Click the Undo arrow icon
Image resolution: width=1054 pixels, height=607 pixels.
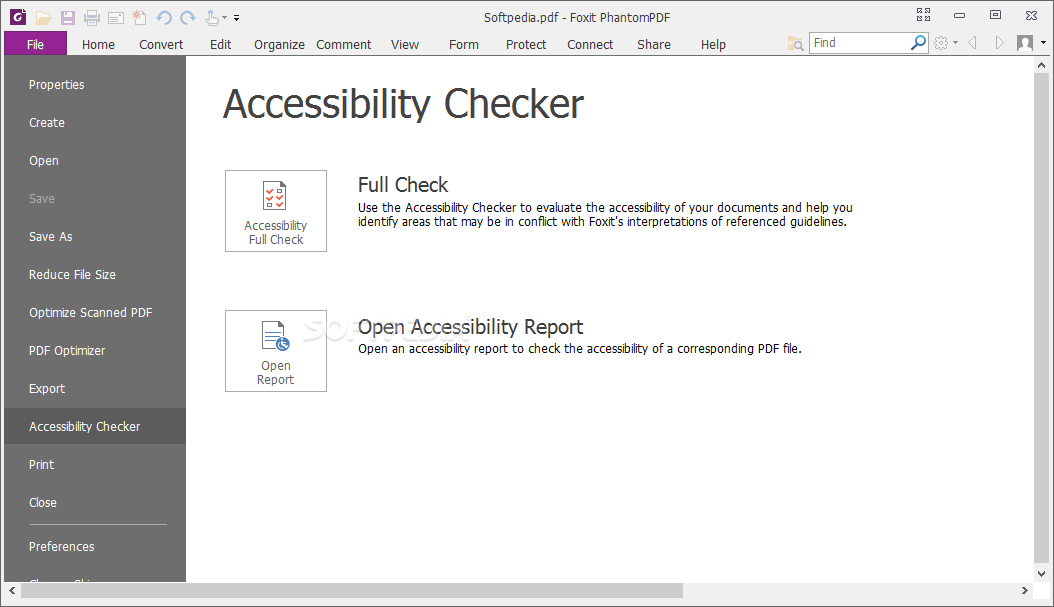(x=164, y=17)
